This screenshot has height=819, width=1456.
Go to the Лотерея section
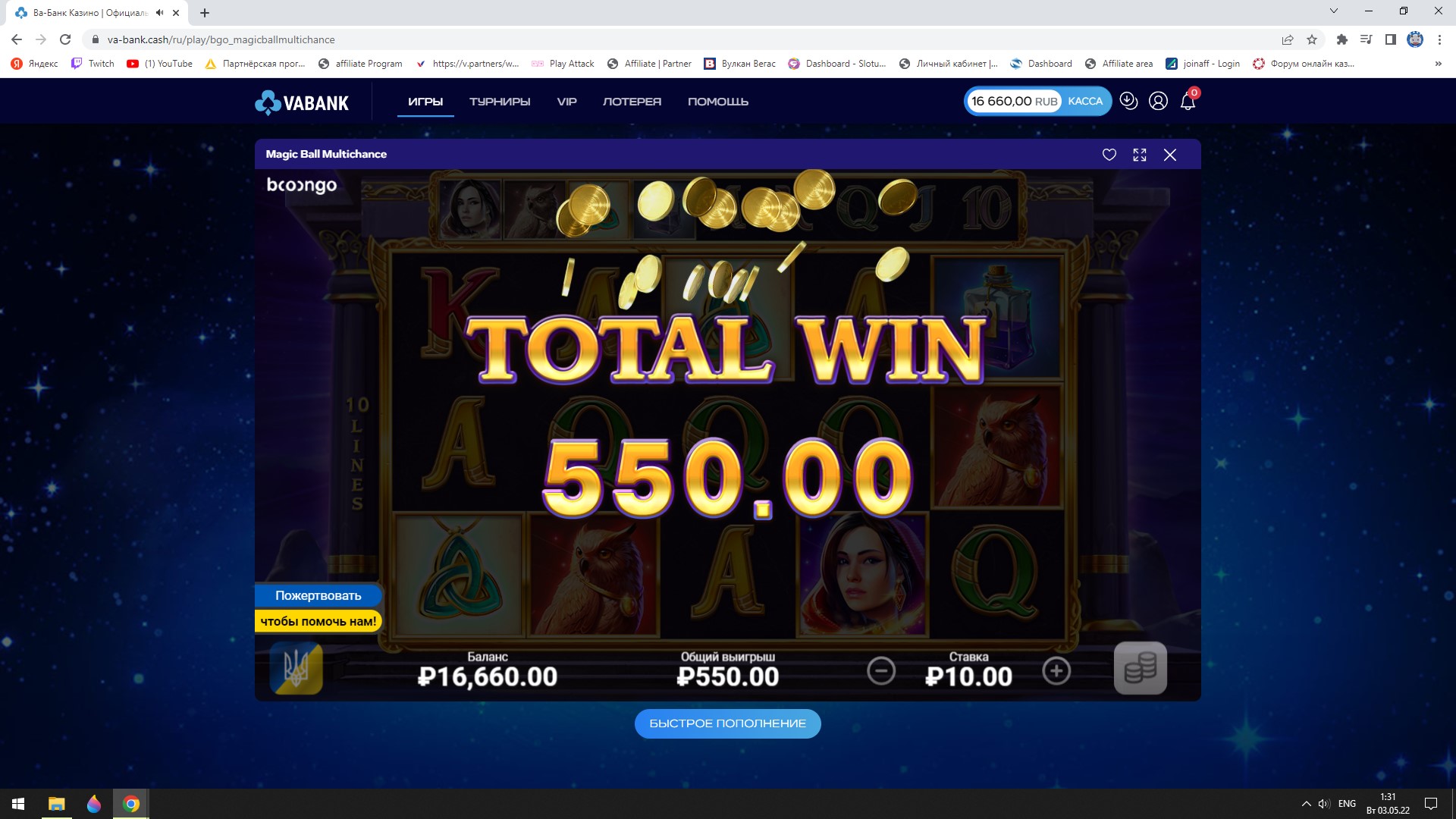[632, 102]
